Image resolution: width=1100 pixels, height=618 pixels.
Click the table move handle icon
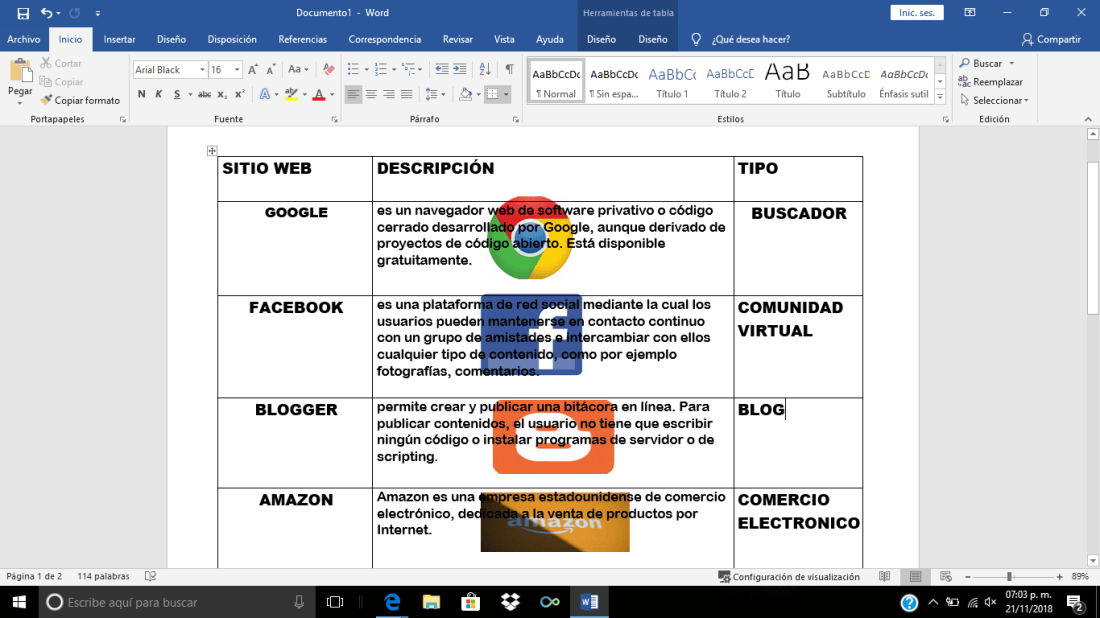[212, 151]
